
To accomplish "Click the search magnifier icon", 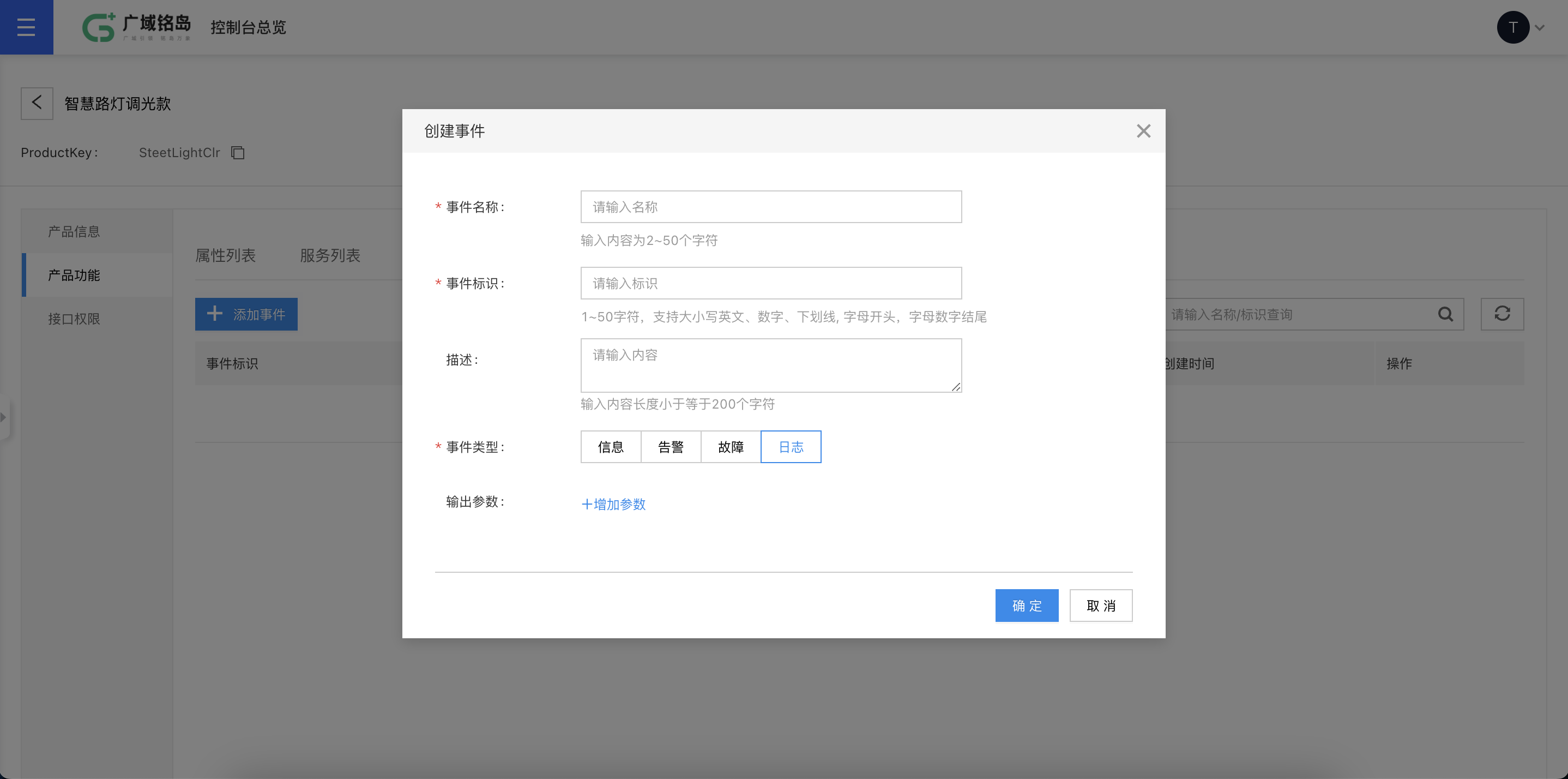I will tap(1446, 314).
